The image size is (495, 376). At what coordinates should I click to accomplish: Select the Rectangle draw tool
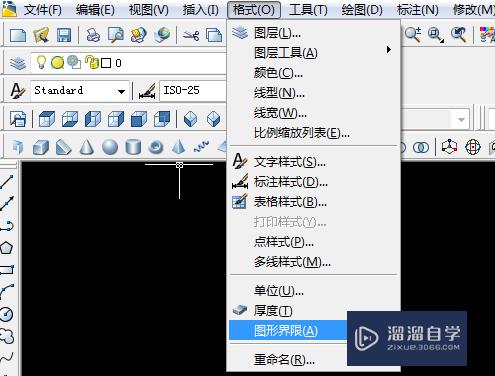point(7,270)
